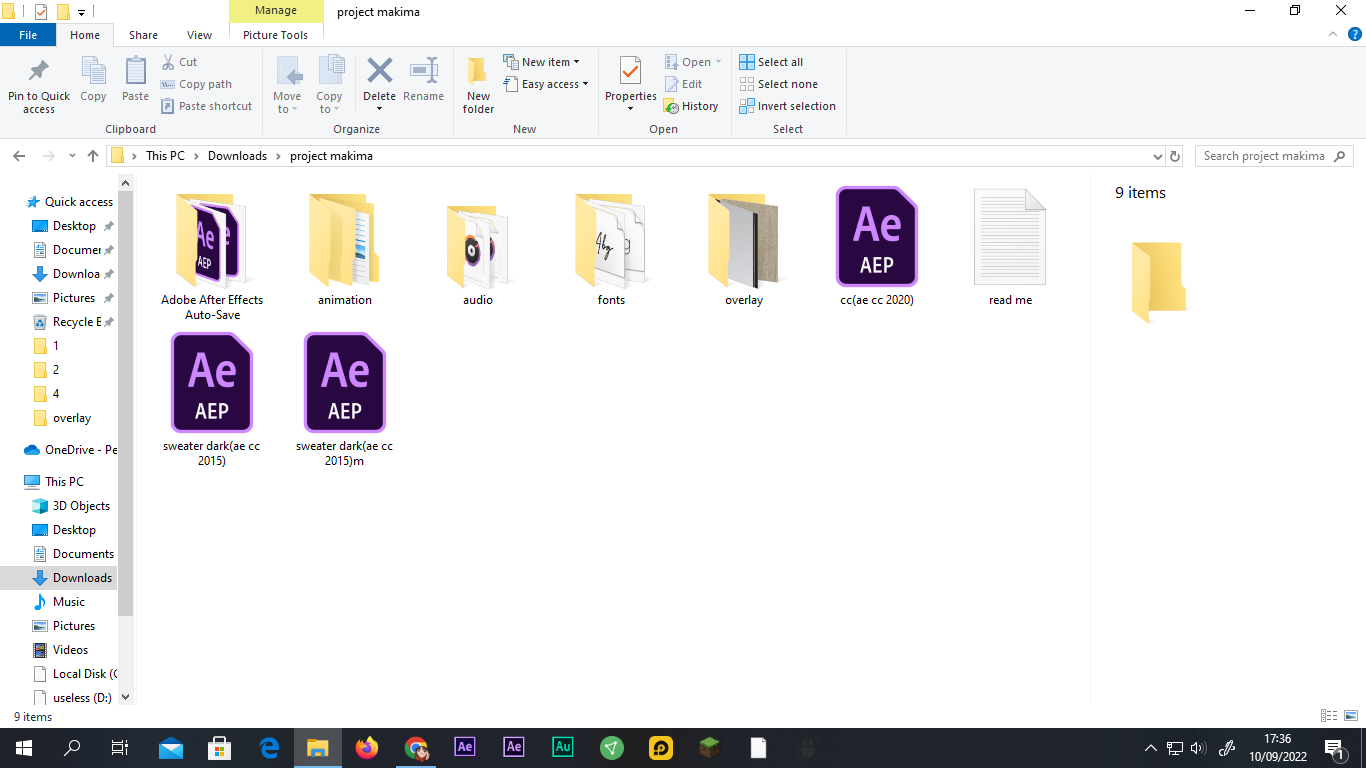
Task: Click the History ribbon command
Action: (x=691, y=106)
